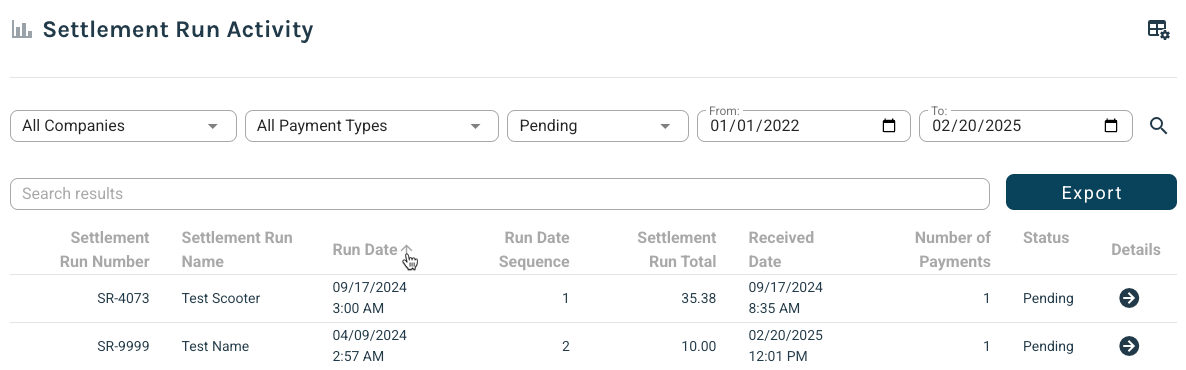Sort by Settlement Run Total column
This screenshot has width=1186, height=370.
[x=676, y=250]
